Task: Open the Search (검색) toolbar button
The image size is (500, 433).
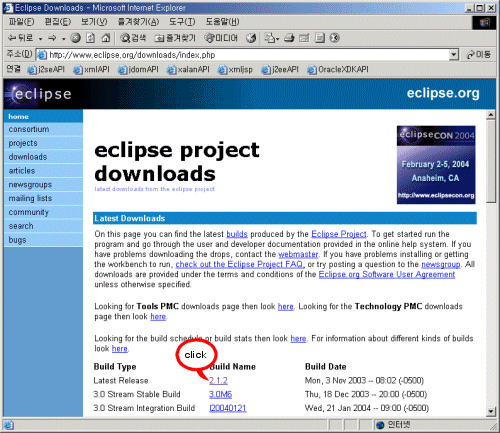Action: (x=133, y=38)
